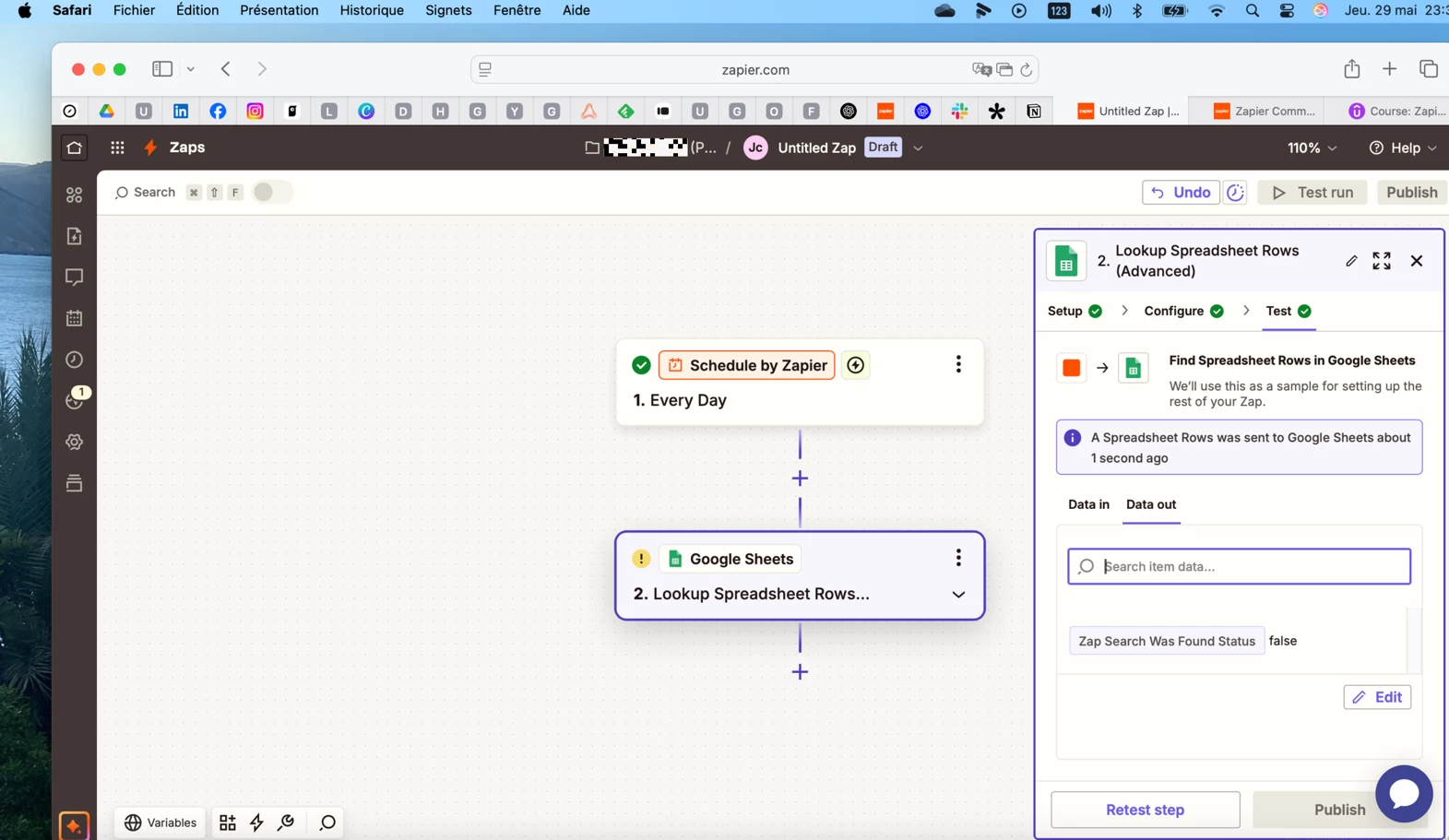Screen dimensions: 1449x840
Task: Click the Test run button
Action: (x=1312, y=192)
